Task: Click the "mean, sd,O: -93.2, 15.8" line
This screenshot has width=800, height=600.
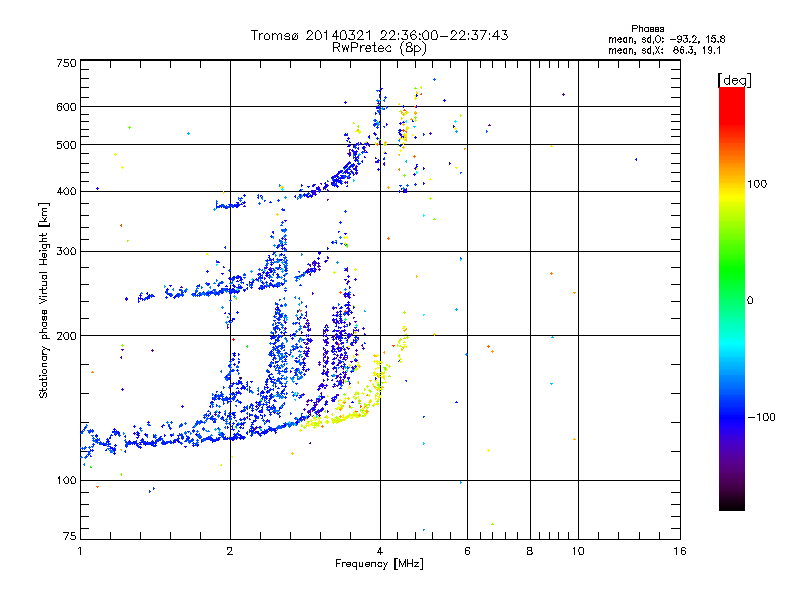Action: click(667, 39)
